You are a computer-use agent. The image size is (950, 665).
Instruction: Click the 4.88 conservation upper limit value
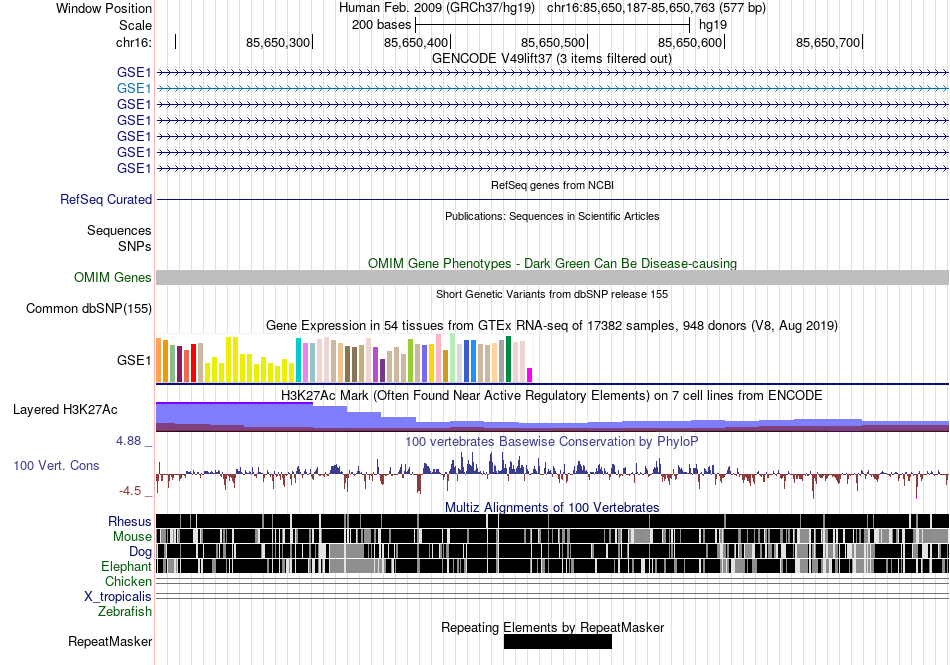click(x=128, y=441)
